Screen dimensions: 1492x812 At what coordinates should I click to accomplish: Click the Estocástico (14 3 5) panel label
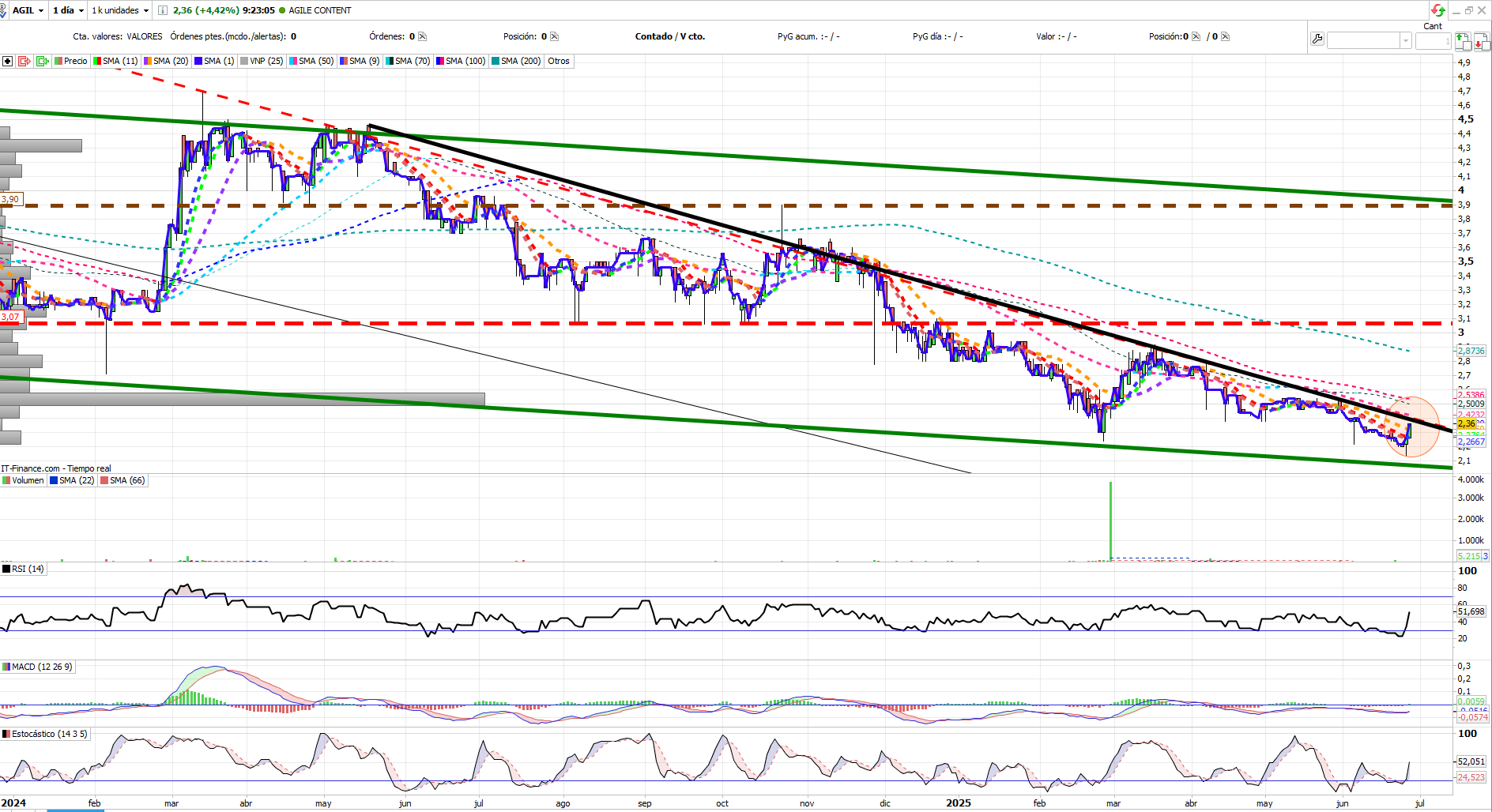click(45, 734)
